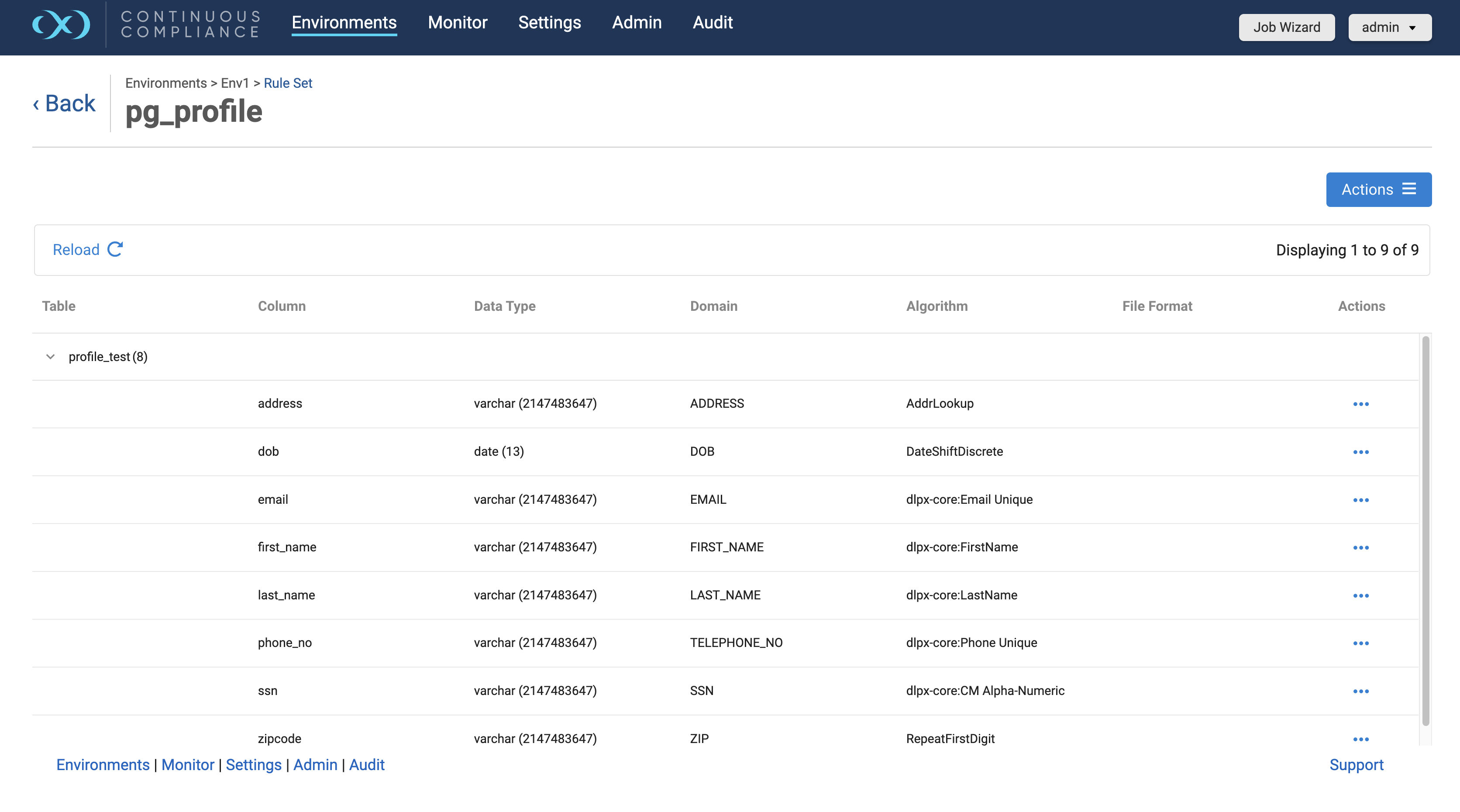Image resolution: width=1460 pixels, height=812 pixels.
Task: Open the actions ellipsis for dob row
Action: (1361, 452)
